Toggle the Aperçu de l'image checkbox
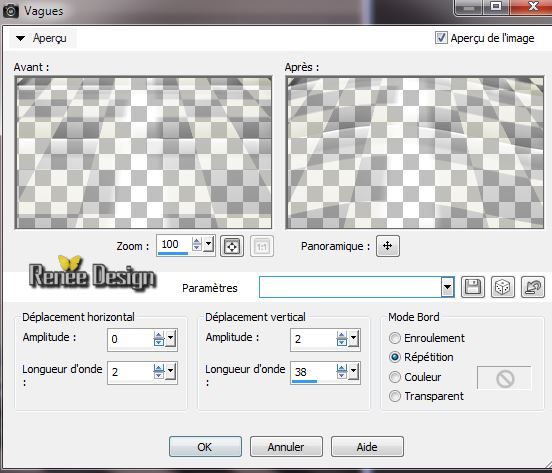This screenshot has width=552, height=473. tap(441, 38)
